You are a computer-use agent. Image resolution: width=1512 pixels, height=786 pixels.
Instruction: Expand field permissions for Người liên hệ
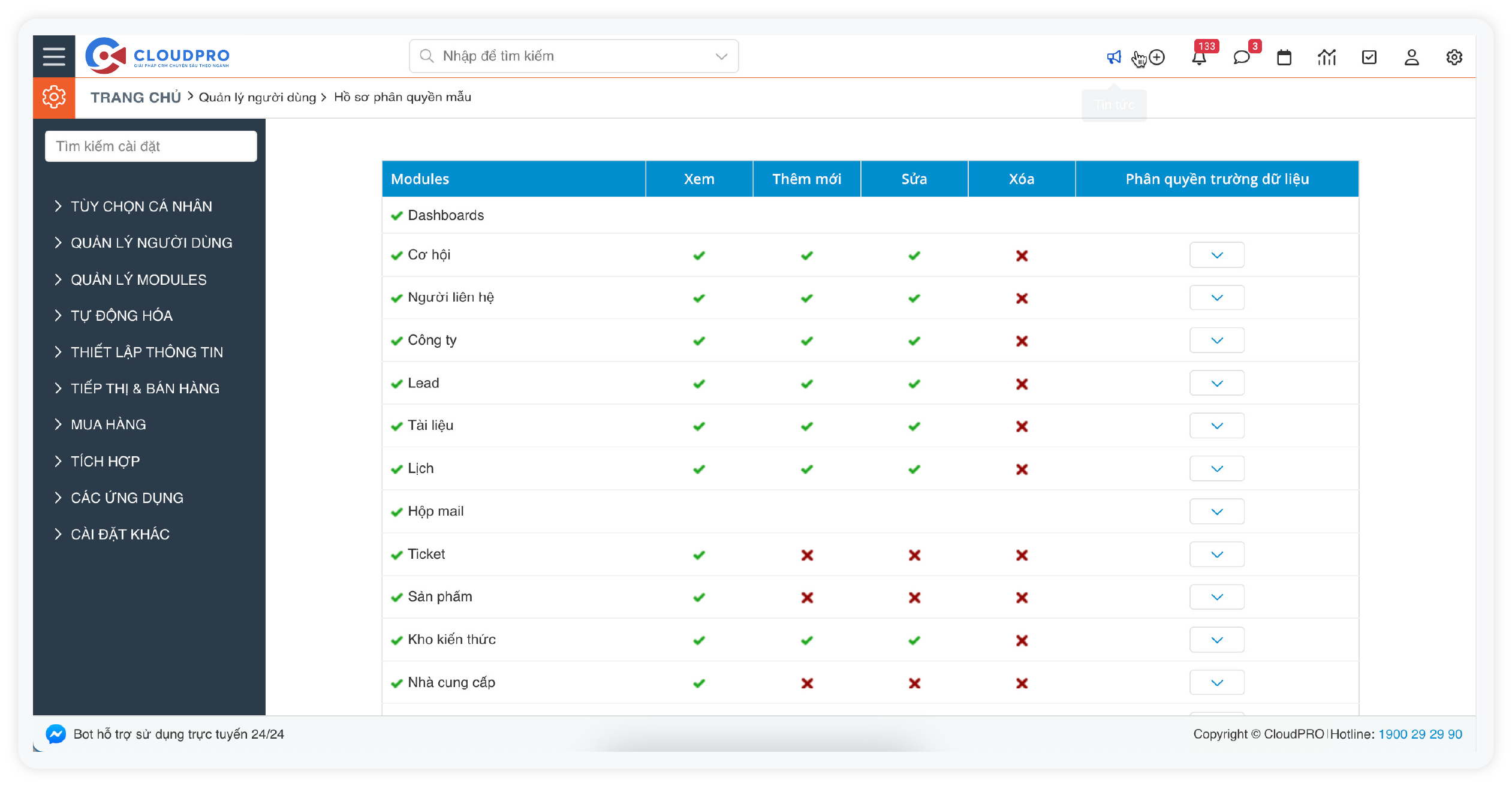(1216, 298)
